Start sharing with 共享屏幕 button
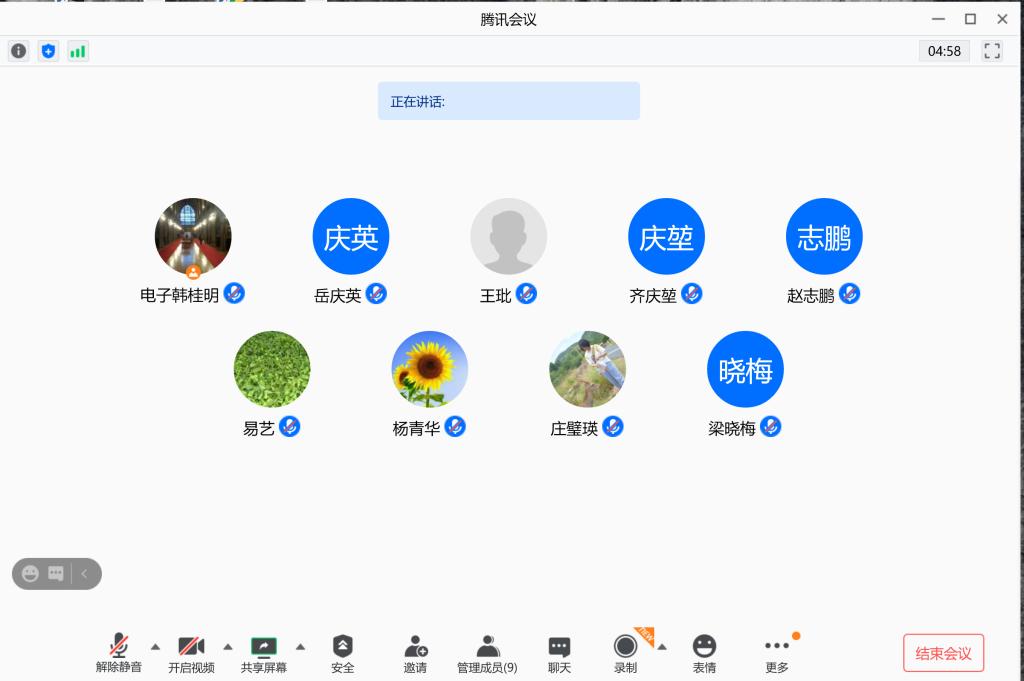1024x681 pixels. pos(264,654)
